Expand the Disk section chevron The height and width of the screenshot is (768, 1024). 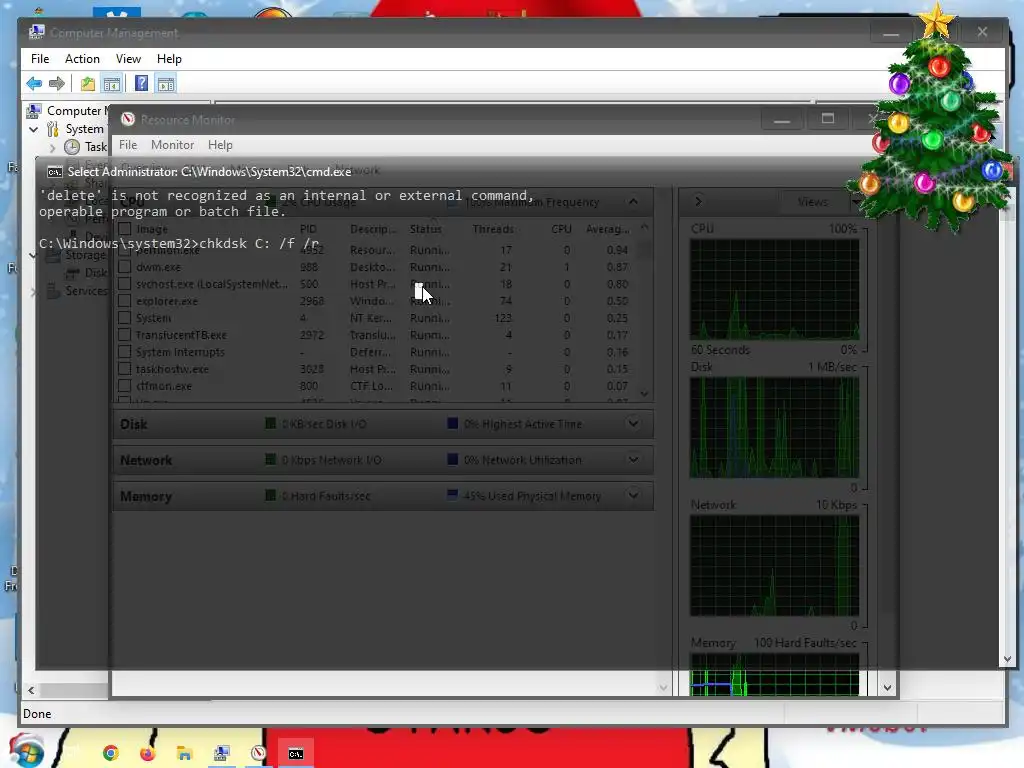tap(633, 424)
